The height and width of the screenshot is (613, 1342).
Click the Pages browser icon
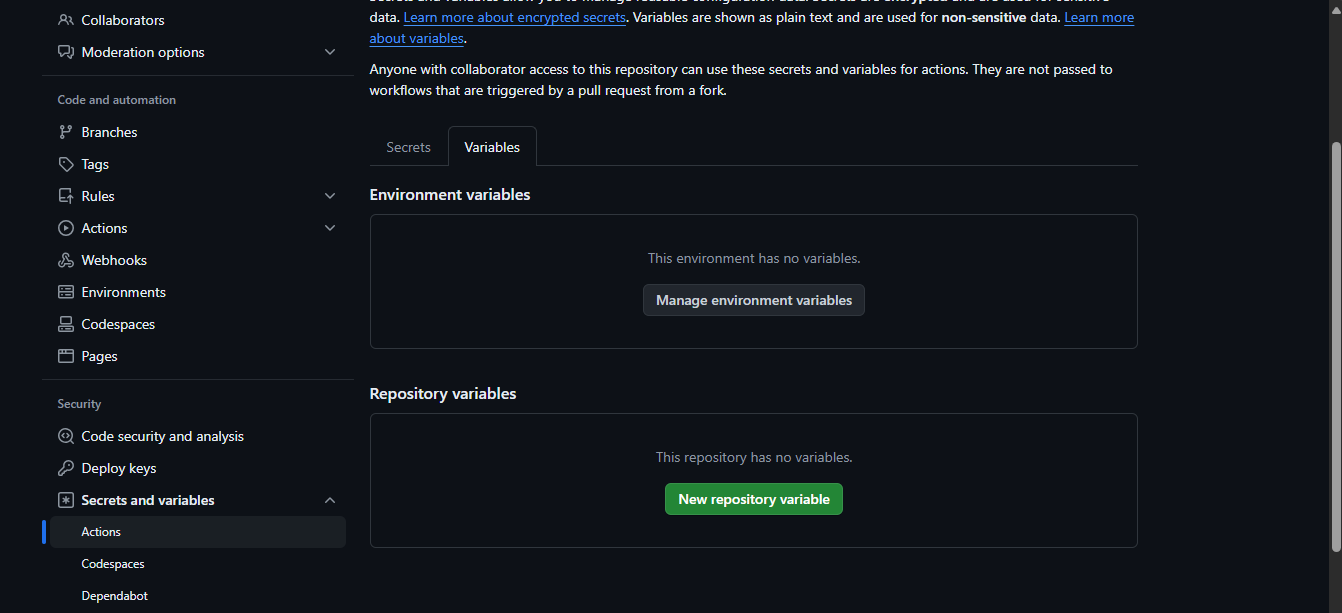66,356
